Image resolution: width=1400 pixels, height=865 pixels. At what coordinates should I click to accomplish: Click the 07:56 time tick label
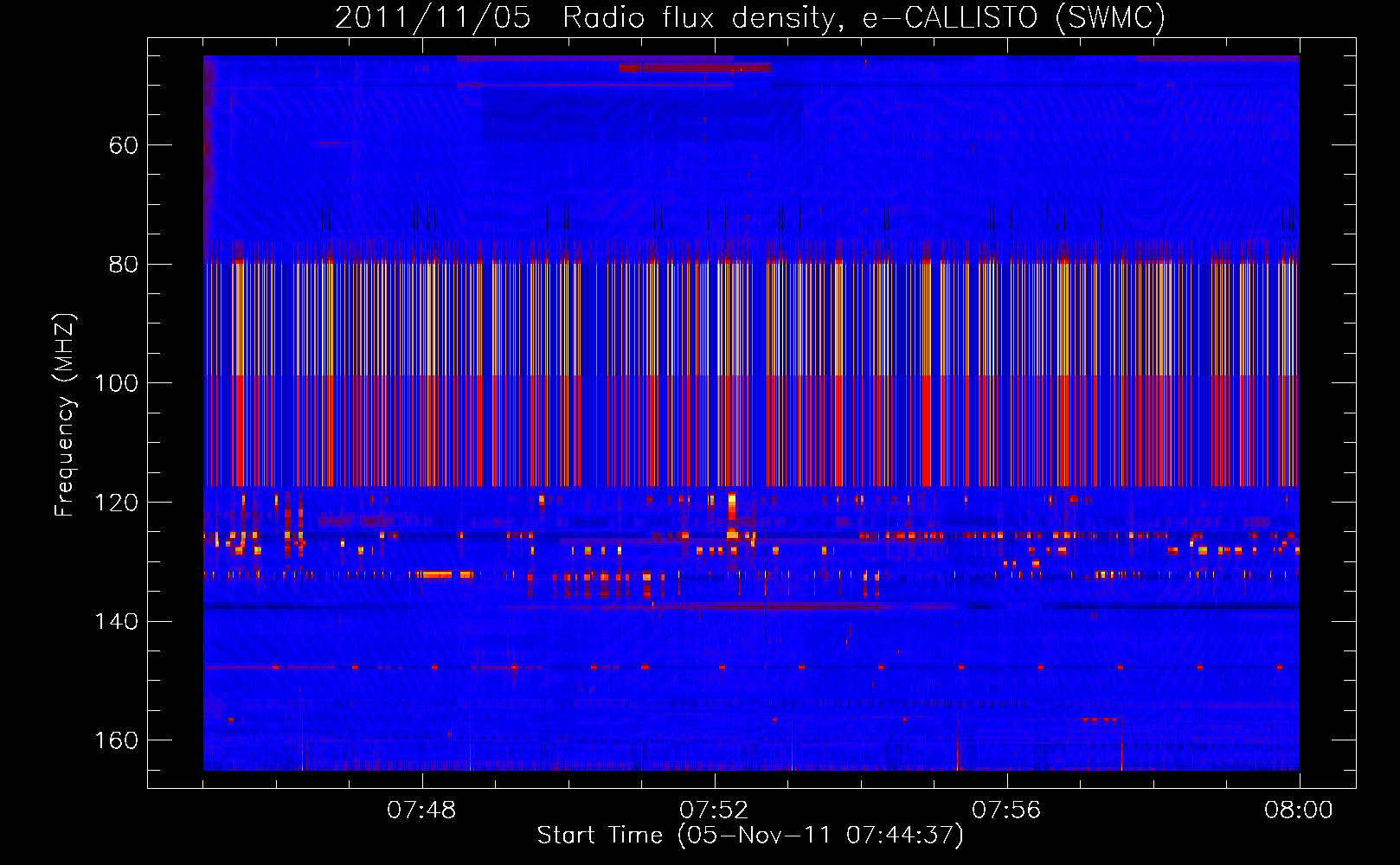coord(1007,811)
